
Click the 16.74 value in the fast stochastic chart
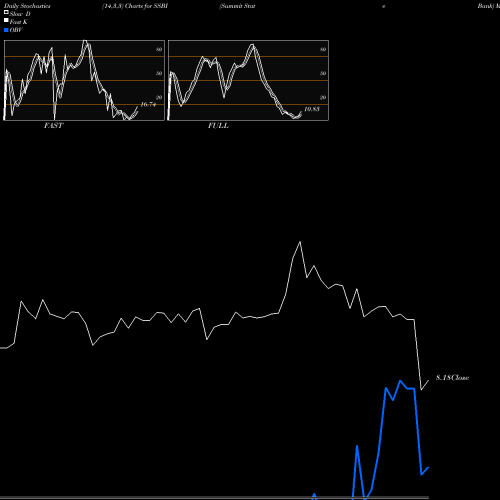(x=148, y=104)
